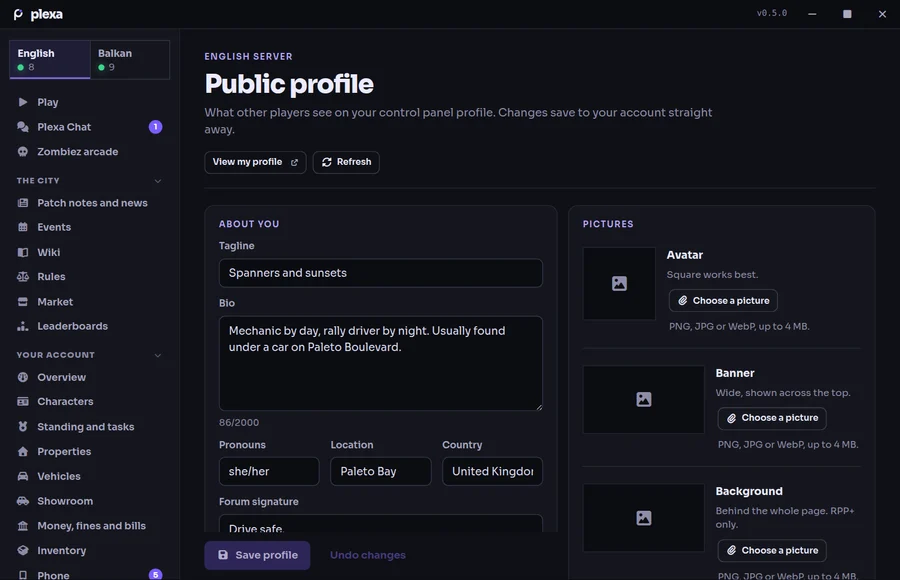Viewport: 900px width, 580px height.
Task: Click the Events calendar icon
Action: 23,227
